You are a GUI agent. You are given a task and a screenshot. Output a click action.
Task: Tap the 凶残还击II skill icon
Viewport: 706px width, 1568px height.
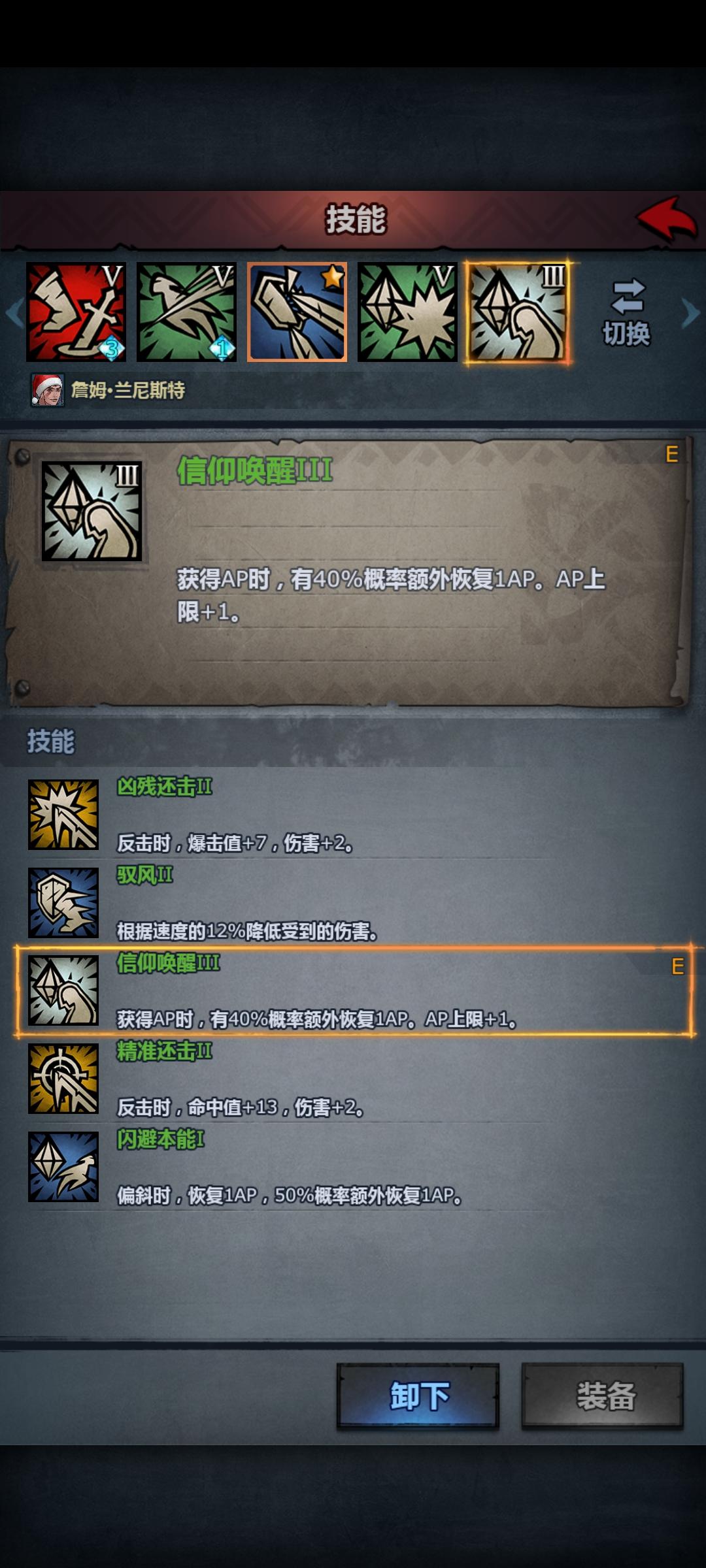tap(63, 815)
